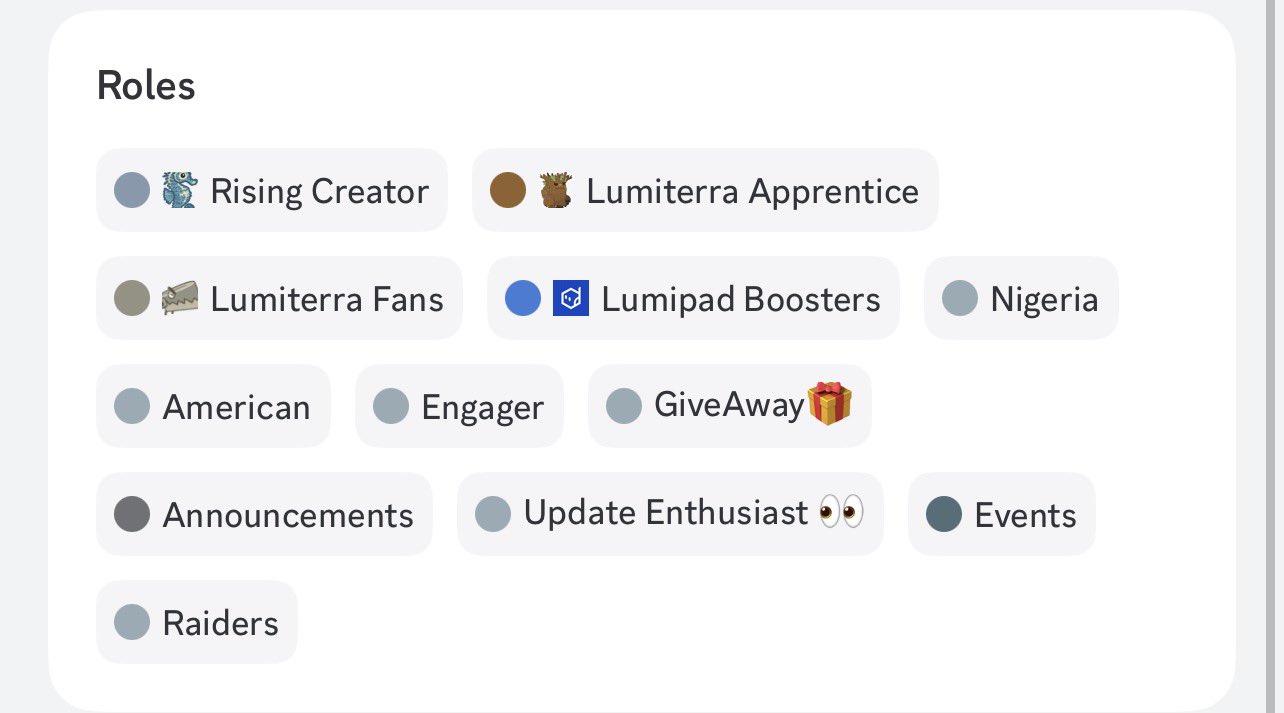1284x713 pixels.
Task: Click the blue Lumipad Boosters color dot
Action: 523,298
